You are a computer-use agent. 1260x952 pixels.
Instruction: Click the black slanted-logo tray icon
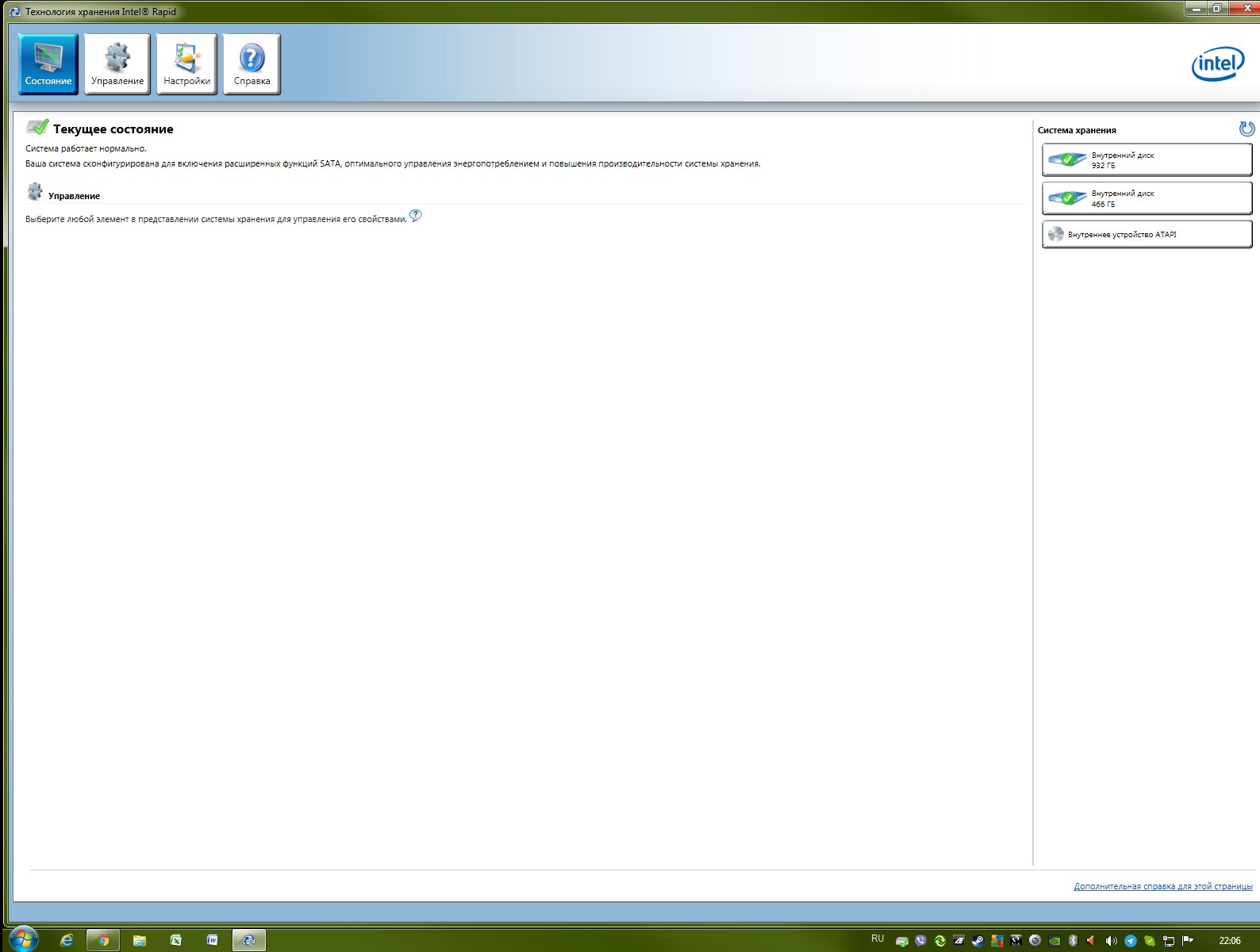(x=958, y=941)
